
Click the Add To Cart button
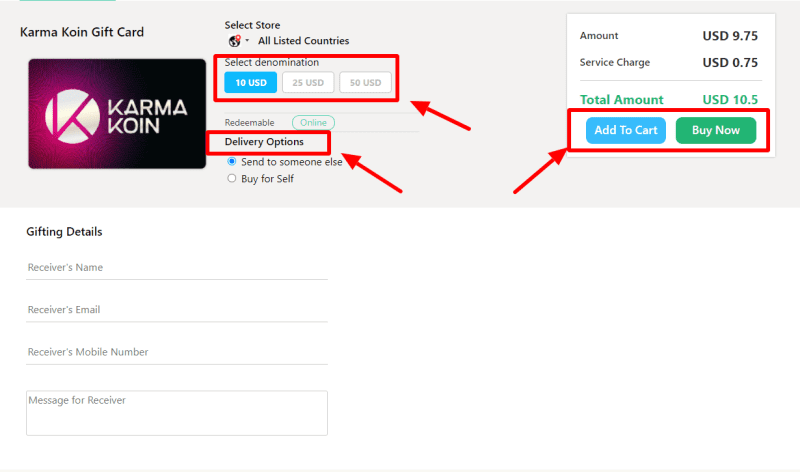pyautogui.click(x=626, y=130)
